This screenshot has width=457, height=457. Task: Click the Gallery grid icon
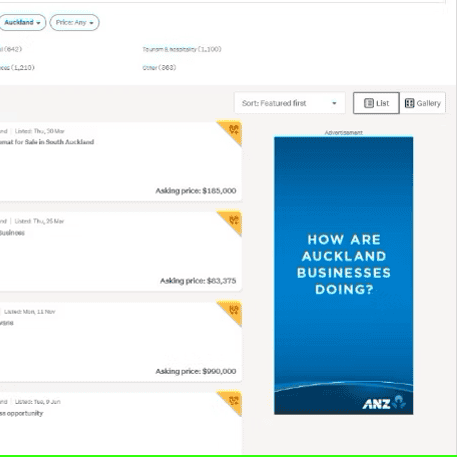(x=409, y=103)
